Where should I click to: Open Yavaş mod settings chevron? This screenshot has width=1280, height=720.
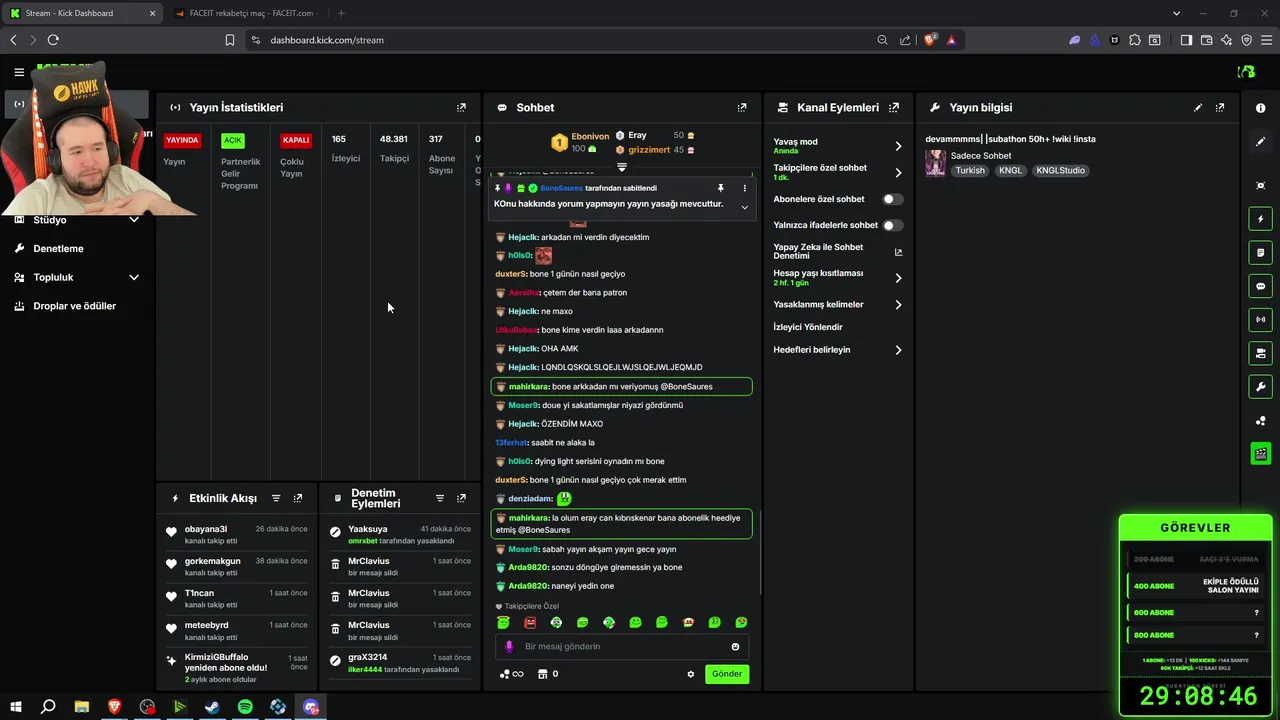click(x=898, y=146)
